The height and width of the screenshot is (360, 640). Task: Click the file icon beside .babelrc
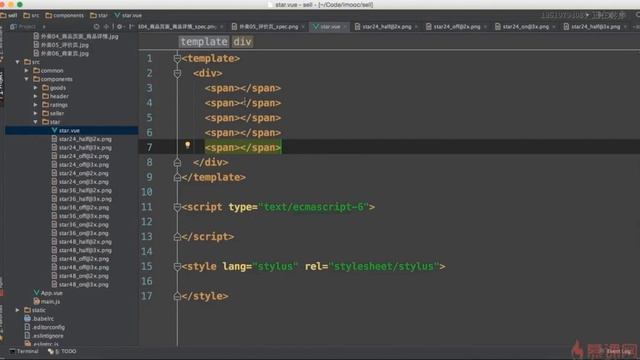click(27, 318)
